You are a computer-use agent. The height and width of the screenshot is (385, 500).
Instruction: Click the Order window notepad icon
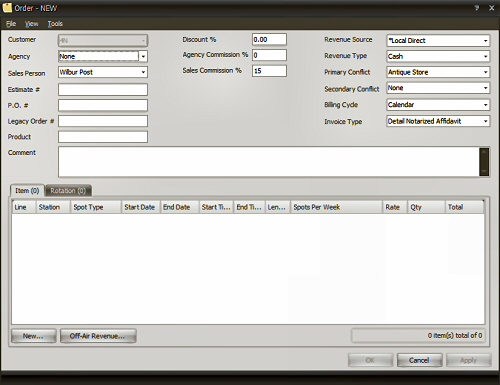(7, 8)
